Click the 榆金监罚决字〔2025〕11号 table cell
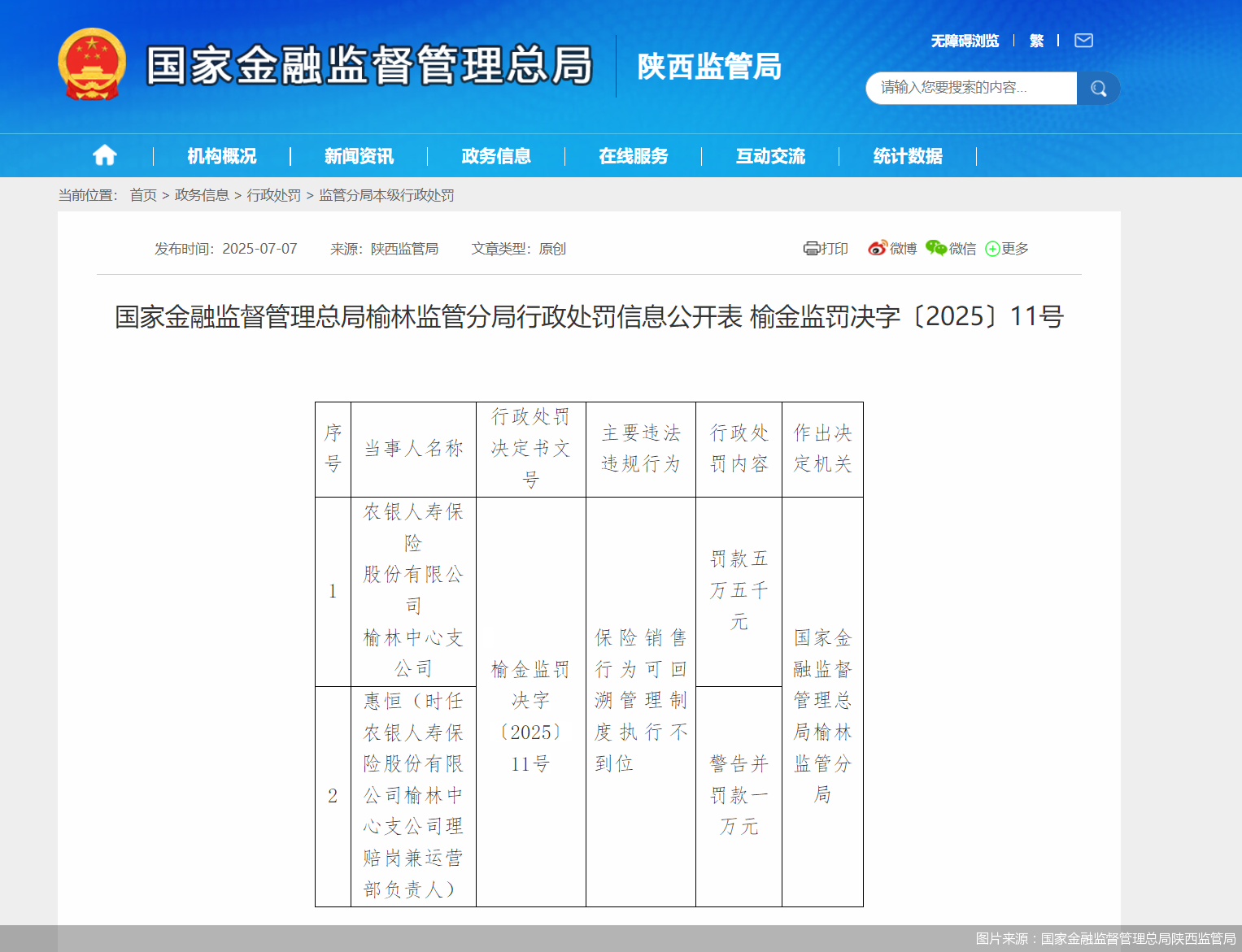1242x952 pixels. [530, 702]
